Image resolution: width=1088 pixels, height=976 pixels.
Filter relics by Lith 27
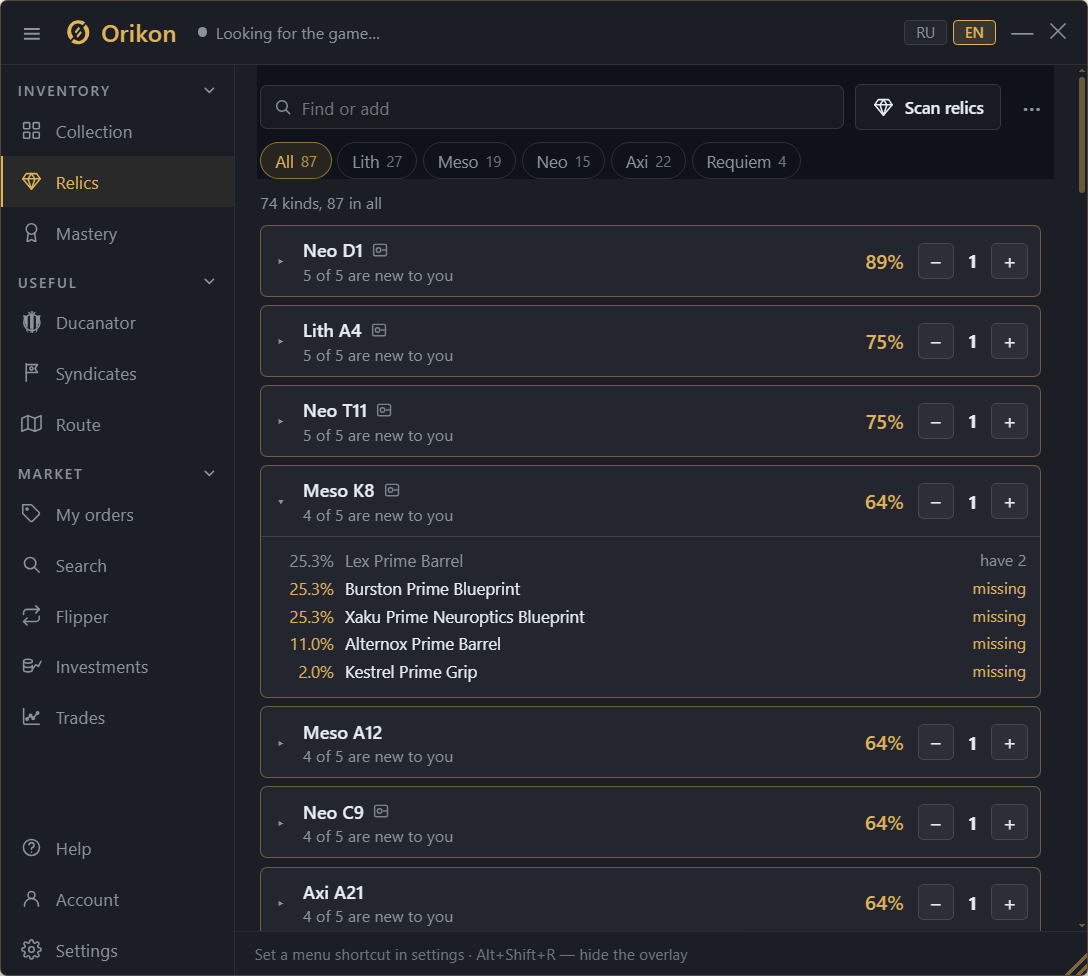click(377, 161)
